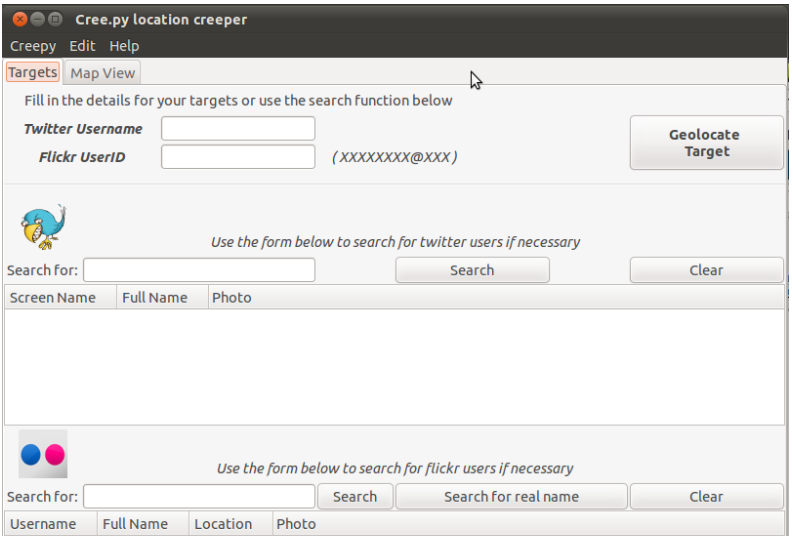Click the Cree.py location creeper title

161,20
